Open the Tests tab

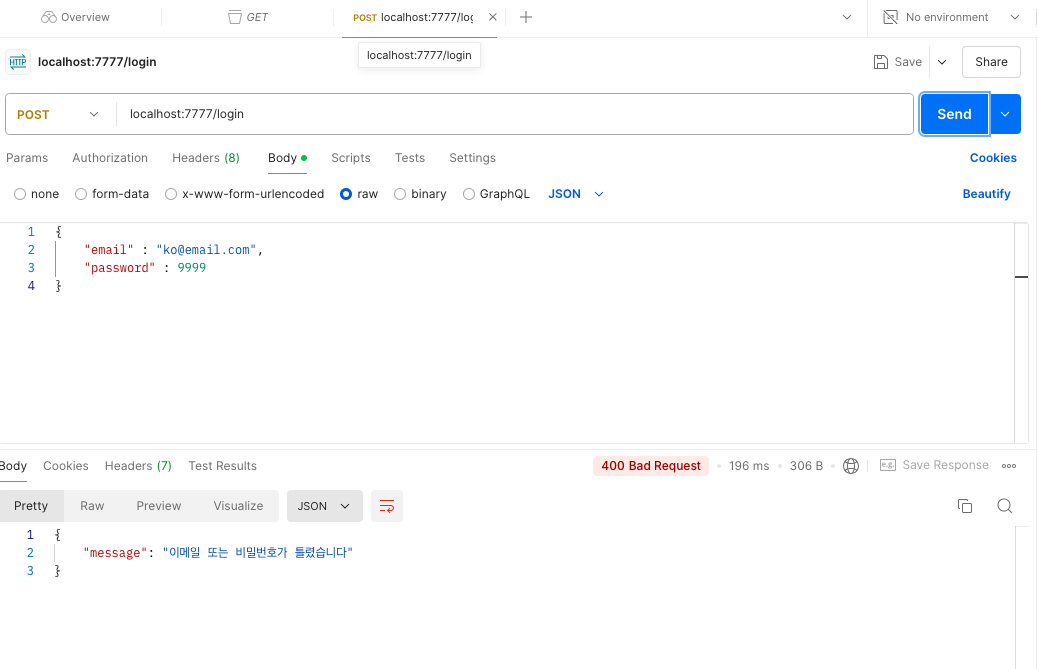[410, 157]
